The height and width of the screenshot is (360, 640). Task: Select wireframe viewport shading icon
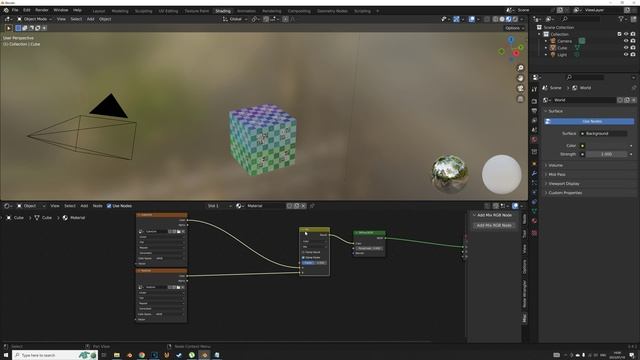tap(496, 19)
